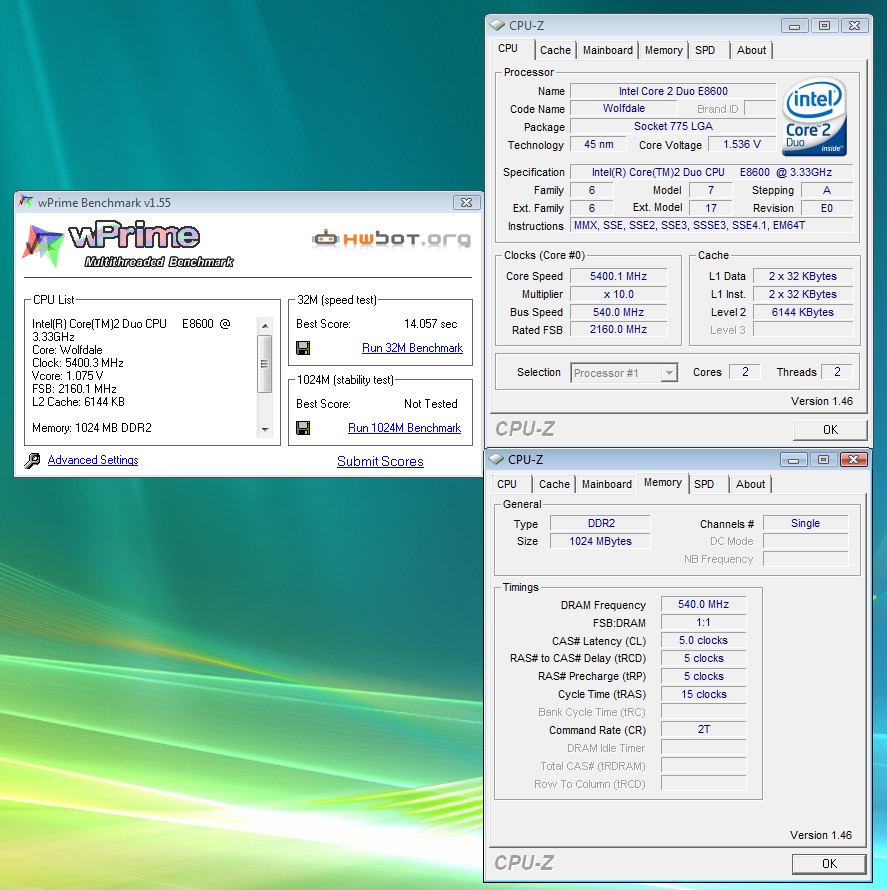The image size is (887, 890).
Task: Click the Rated FSB 2160.0 MHz value
Action: (x=619, y=329)
